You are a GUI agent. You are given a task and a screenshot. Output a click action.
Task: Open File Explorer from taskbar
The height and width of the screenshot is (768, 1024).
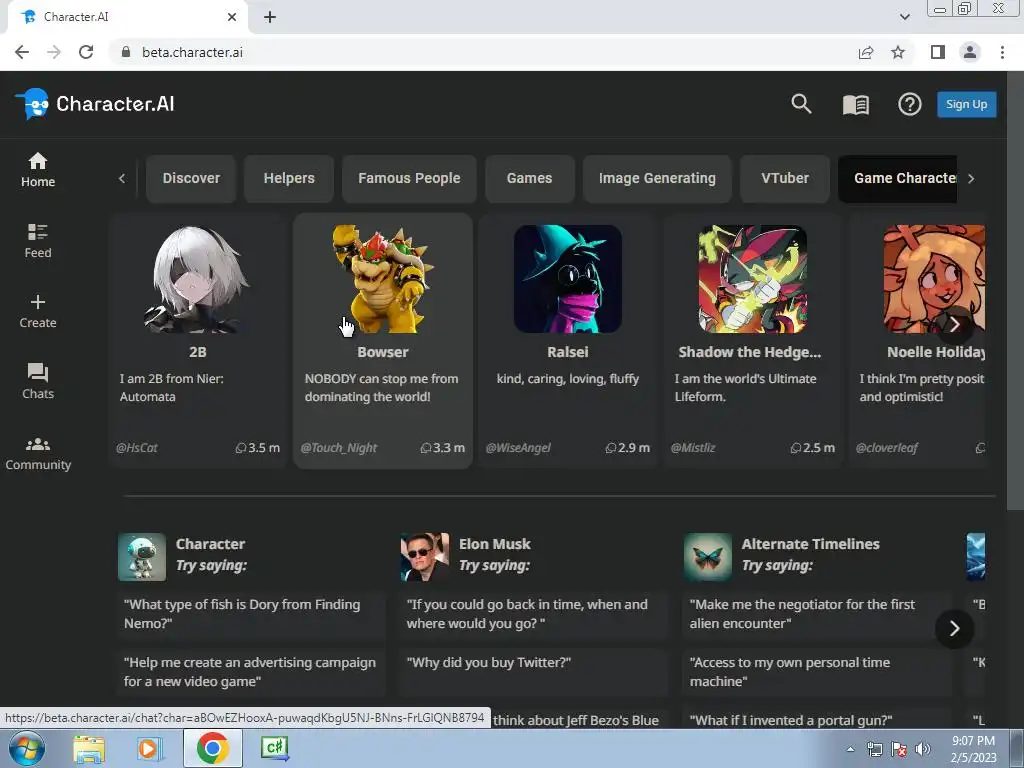pyautogui.click(x=89, y=748)
